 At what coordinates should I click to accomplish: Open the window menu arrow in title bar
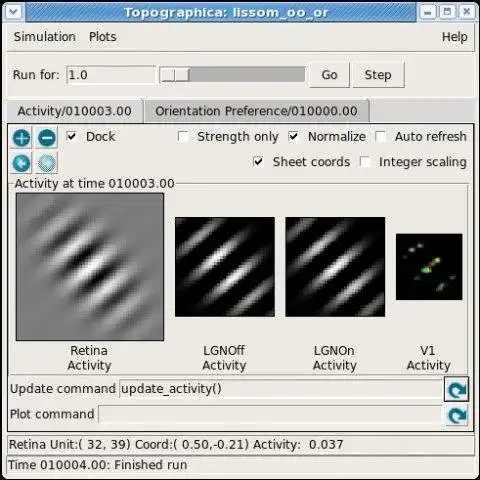click(14, 12)
